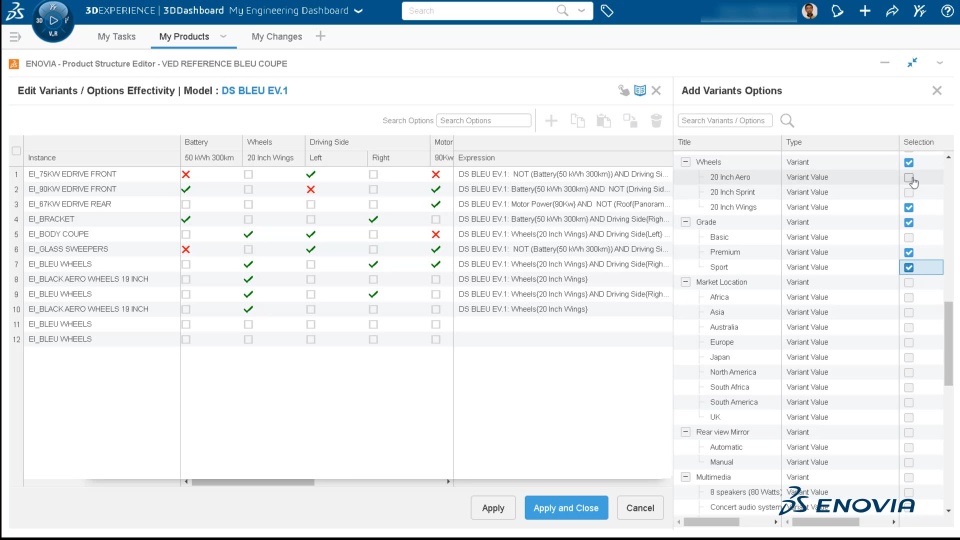Screen dimensions: 960x540
Task: Check the select-all rows header checkbox
Action: pyautogui.click(x=17, y=150)
